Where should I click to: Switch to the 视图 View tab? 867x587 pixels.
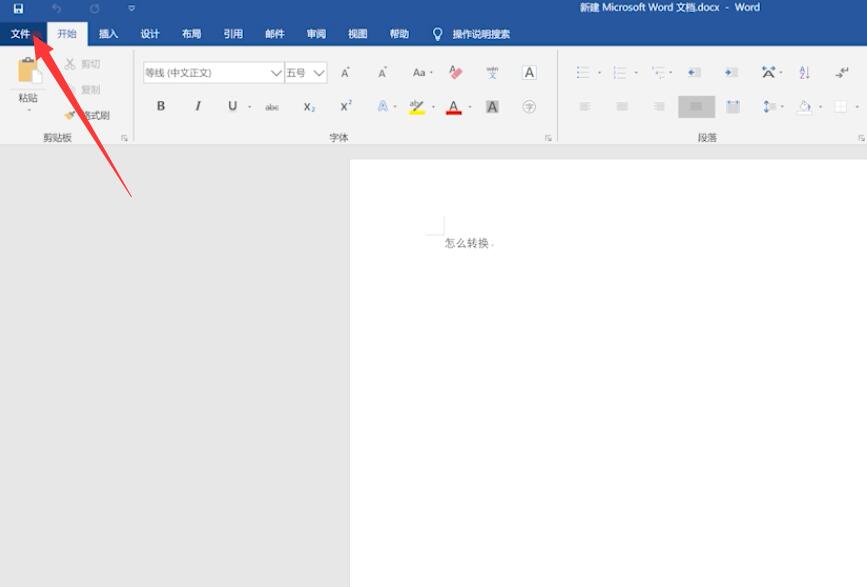pyautogui.click(x=358, y=34)
